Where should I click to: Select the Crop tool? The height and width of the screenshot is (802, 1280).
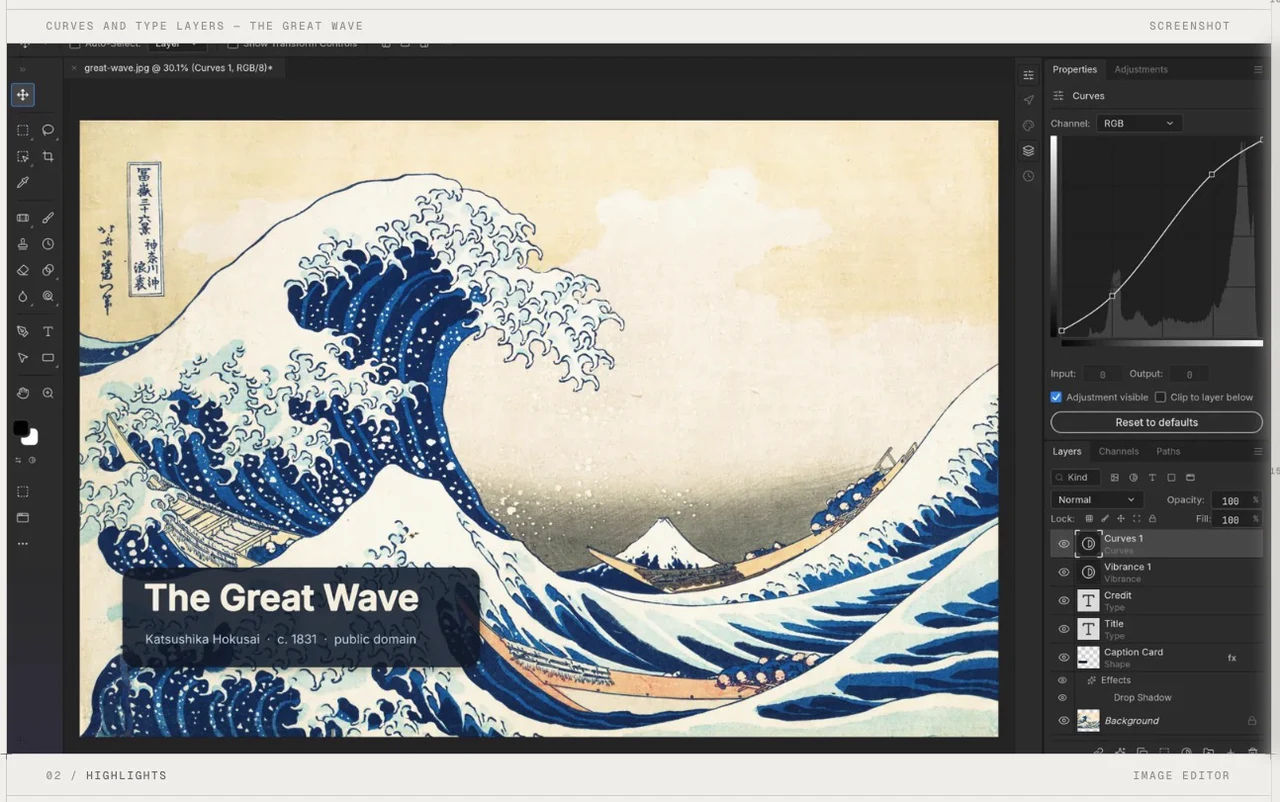(48, 157)
